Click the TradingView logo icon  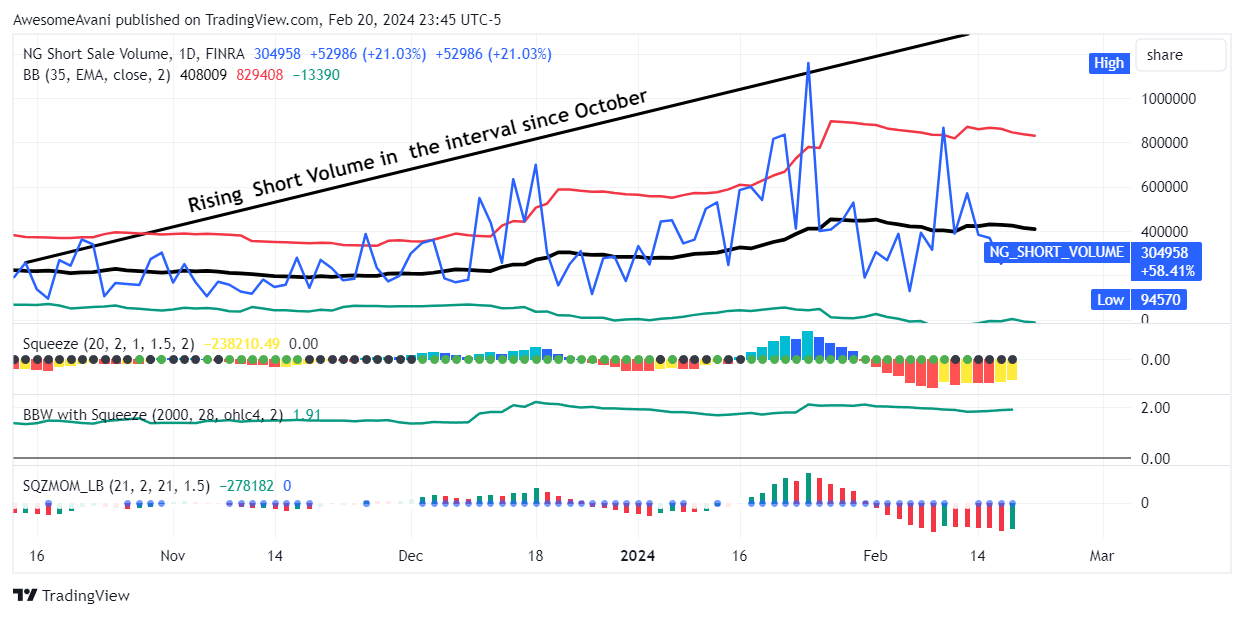pyautogui.click(x=25, y=595)
